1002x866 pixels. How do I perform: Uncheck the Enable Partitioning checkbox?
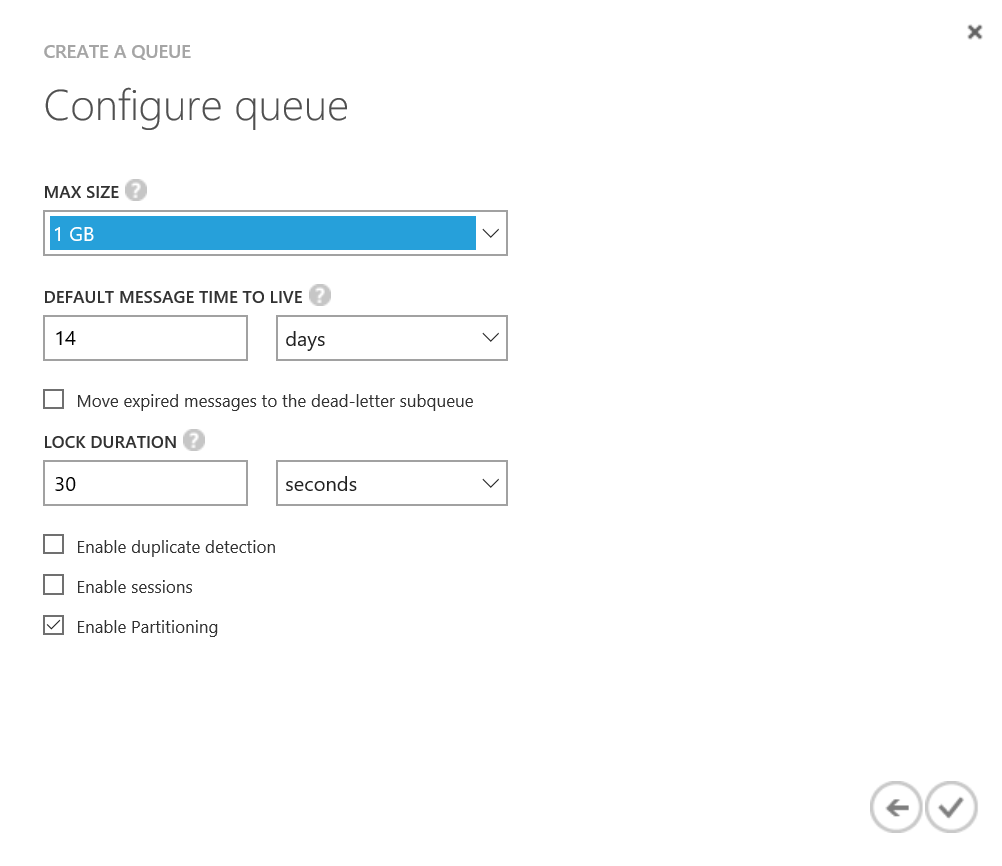54,626
